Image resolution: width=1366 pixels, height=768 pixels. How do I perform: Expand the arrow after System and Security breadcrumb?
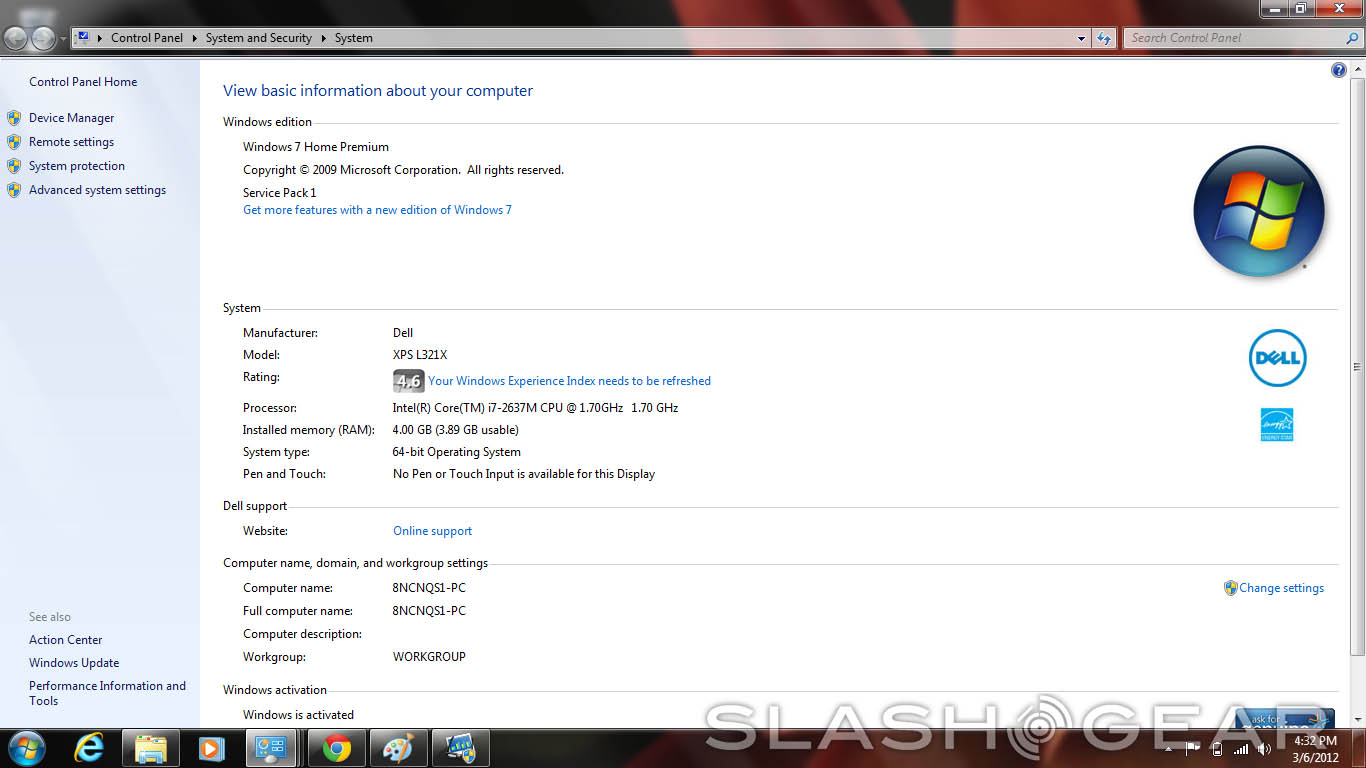click(x=323, y=38)
